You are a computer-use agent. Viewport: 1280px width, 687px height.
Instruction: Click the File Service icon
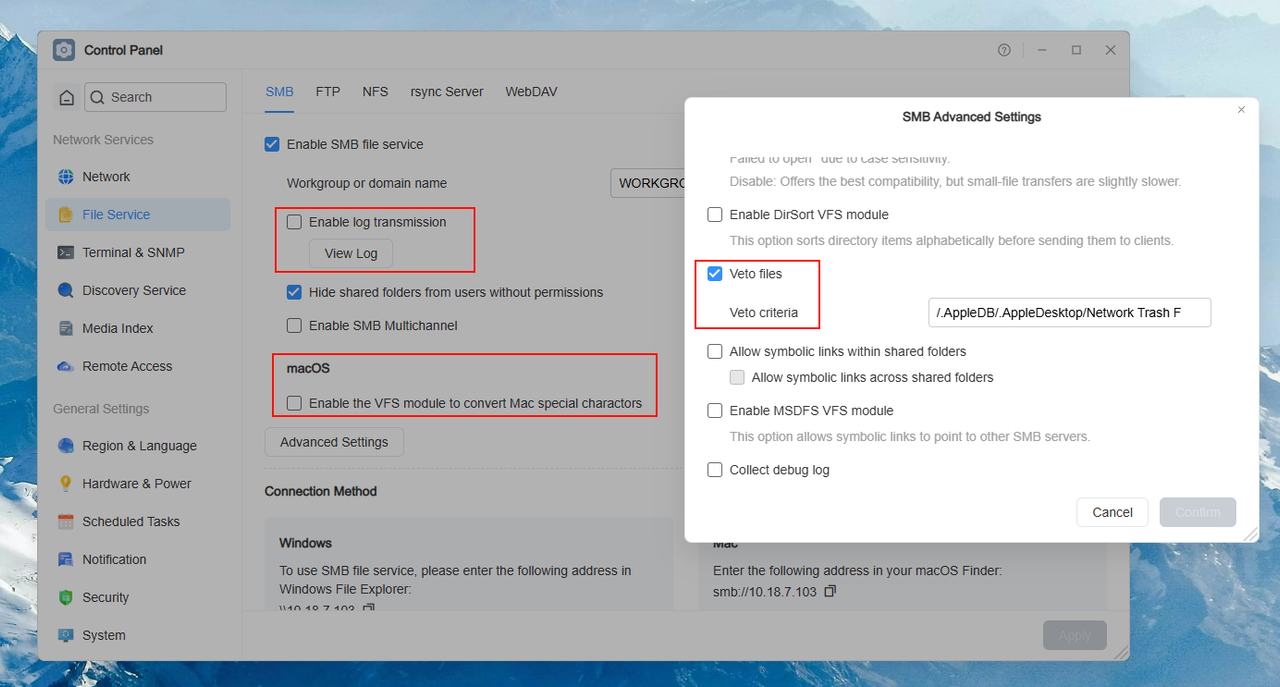tap(66, 215)
